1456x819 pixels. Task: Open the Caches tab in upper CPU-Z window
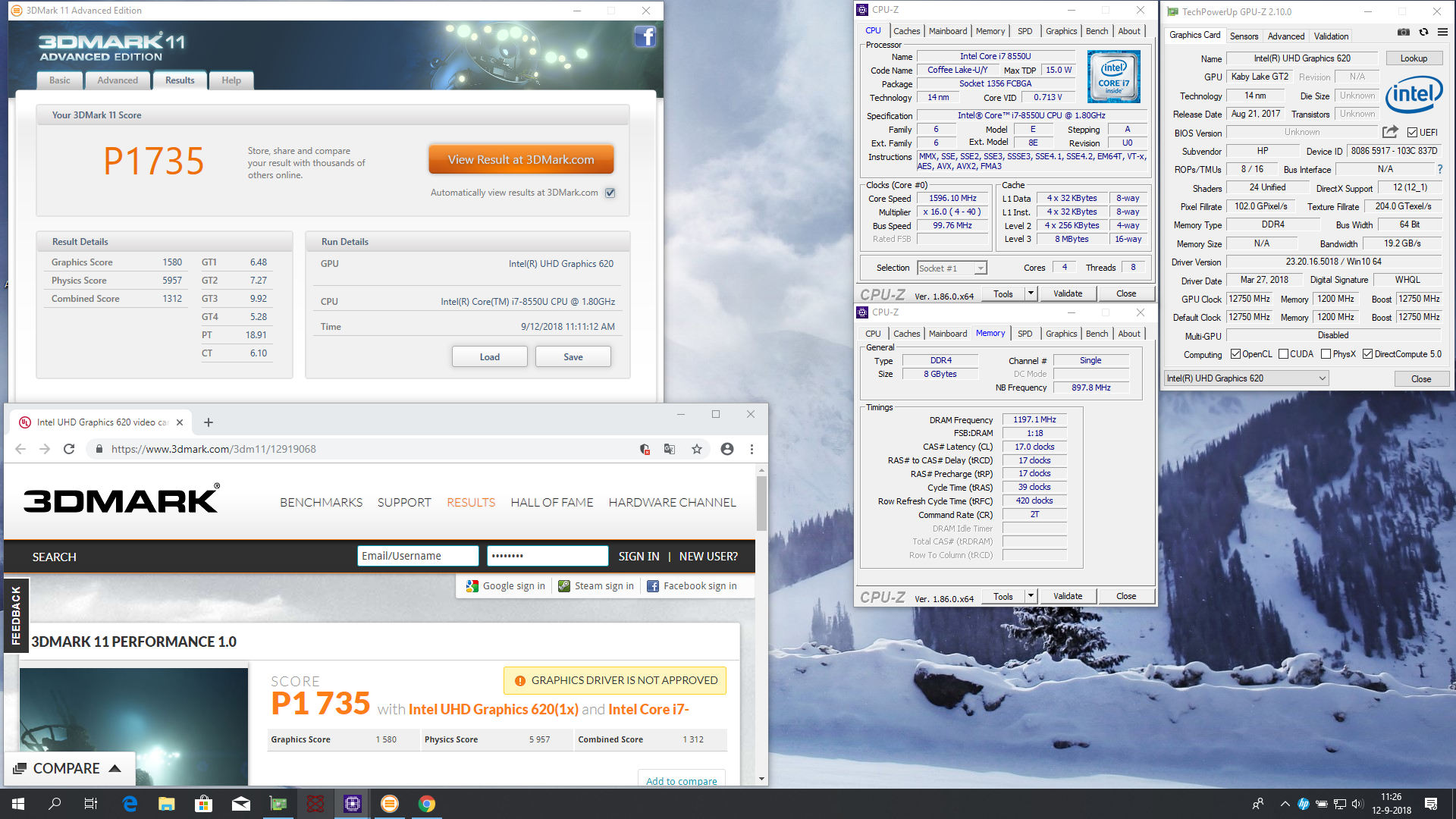(906, 31)
